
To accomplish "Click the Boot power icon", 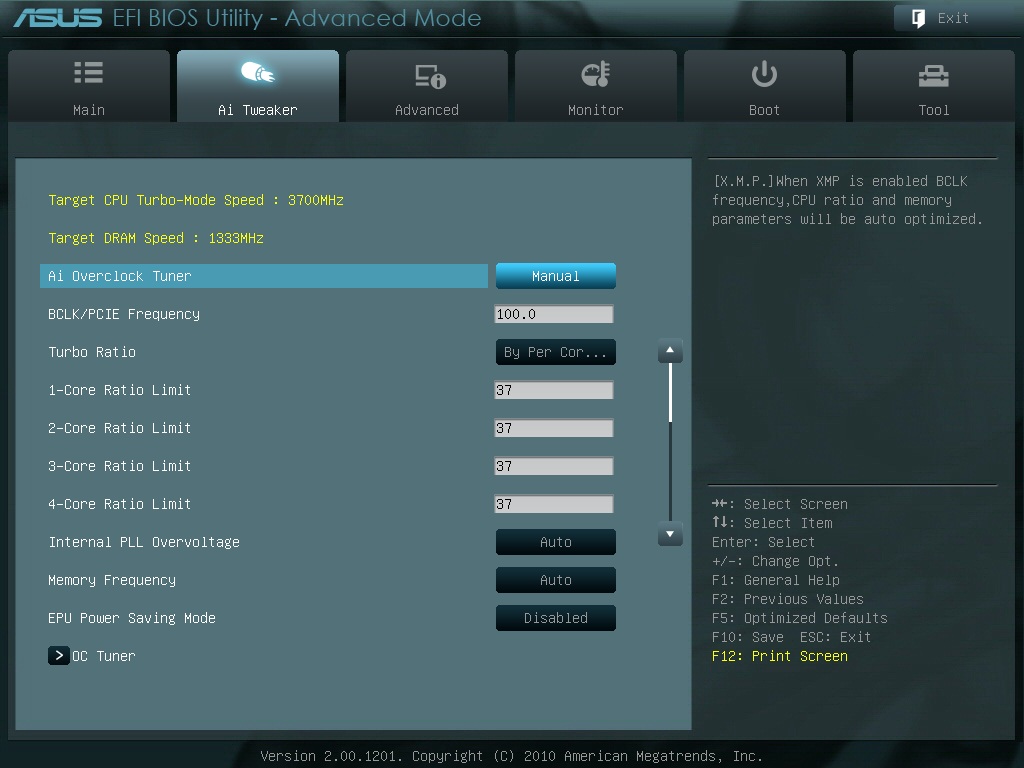I will coord(764,74).
